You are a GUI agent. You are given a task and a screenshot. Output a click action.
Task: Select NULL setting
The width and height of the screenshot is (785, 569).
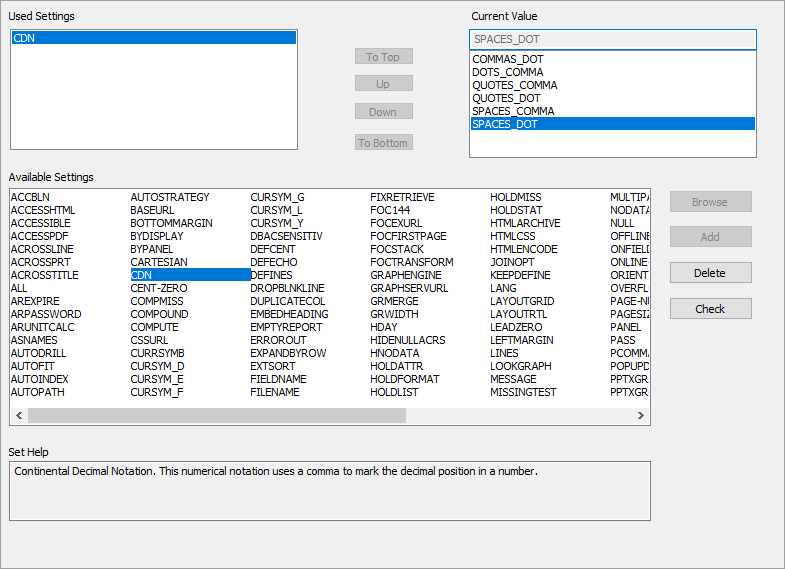point(622,223)
